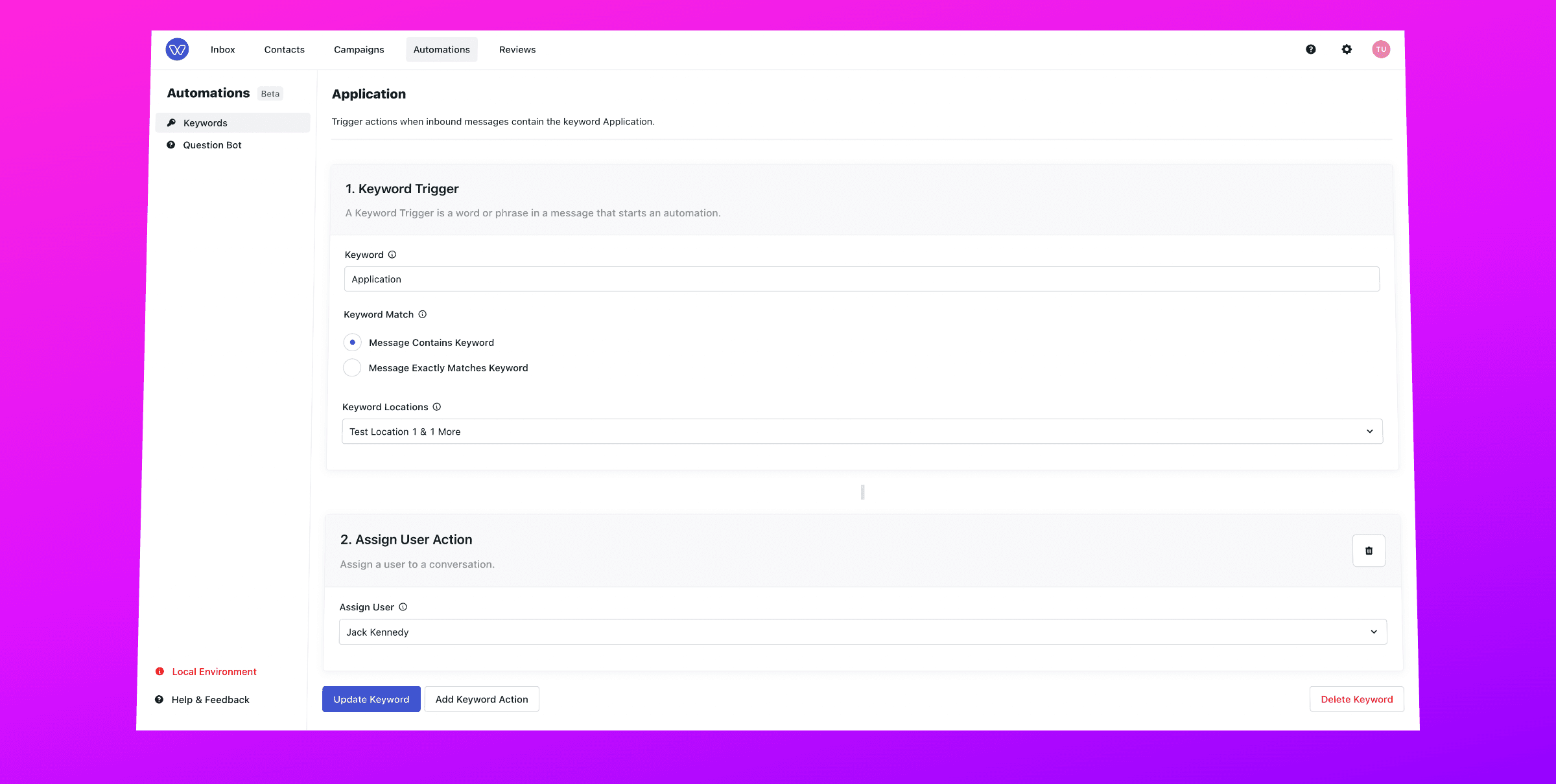Expand the Keyword Locations dropdown
1556x784 pixels.
862,432
